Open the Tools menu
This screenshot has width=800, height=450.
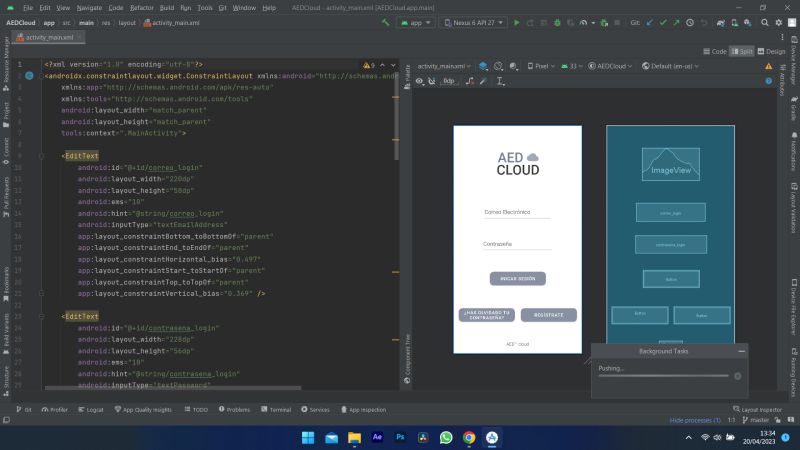click(x=205, y=8)
